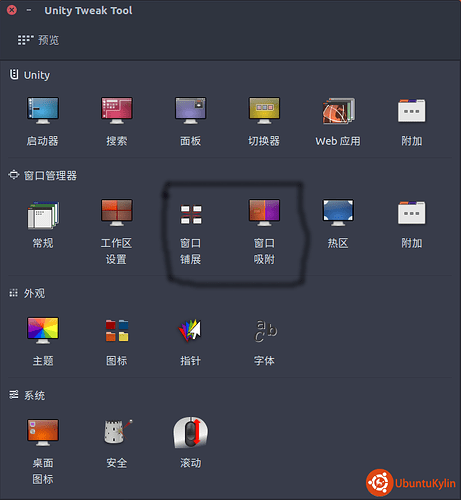Viewport: 461px width, 500px height.
Task: Open the 搜索 search settings icon
Action: 117,111
